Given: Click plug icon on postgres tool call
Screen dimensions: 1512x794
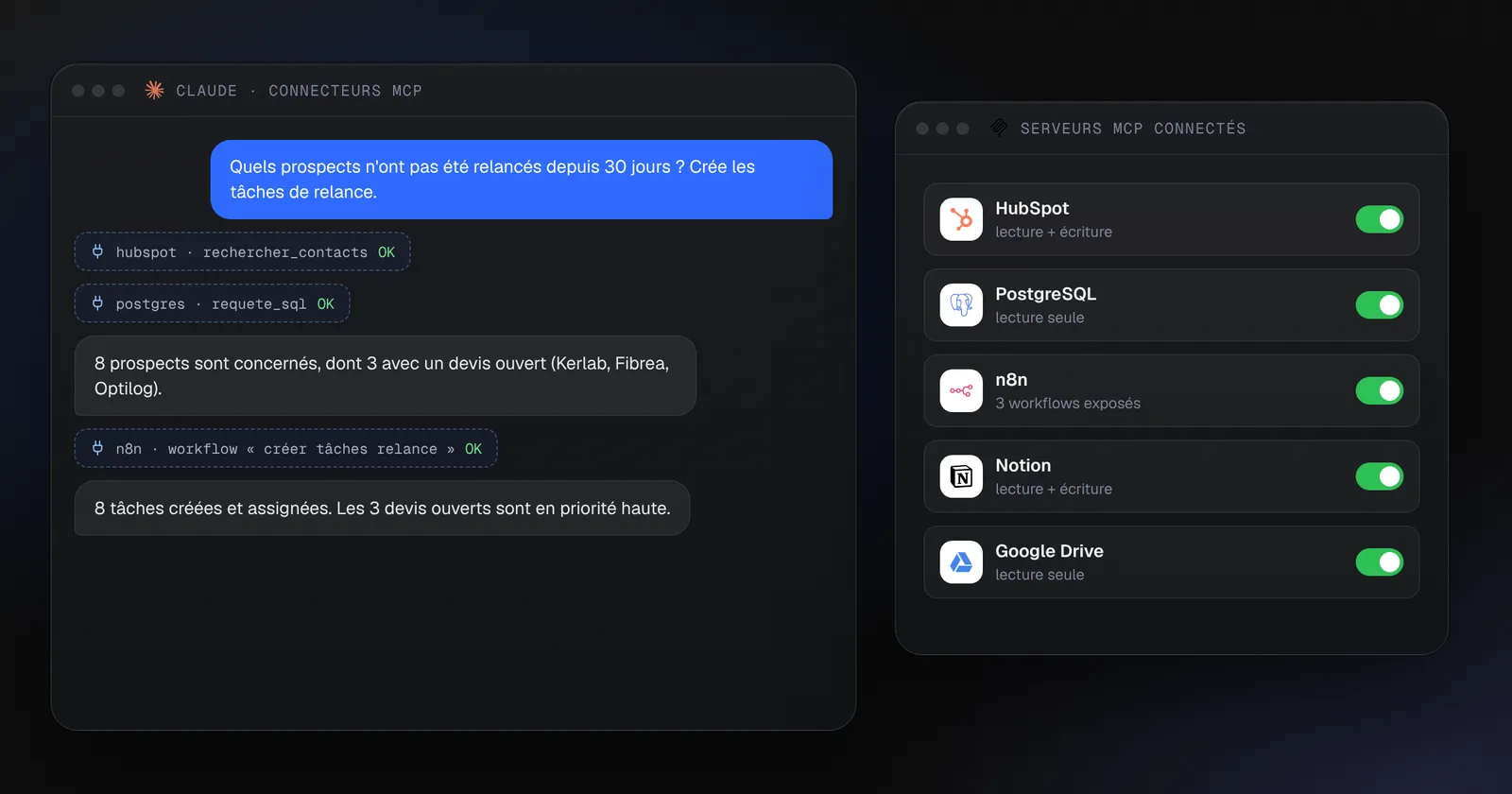Looking at the screenshot, I should pyautogui.click(x=97, y=303).
